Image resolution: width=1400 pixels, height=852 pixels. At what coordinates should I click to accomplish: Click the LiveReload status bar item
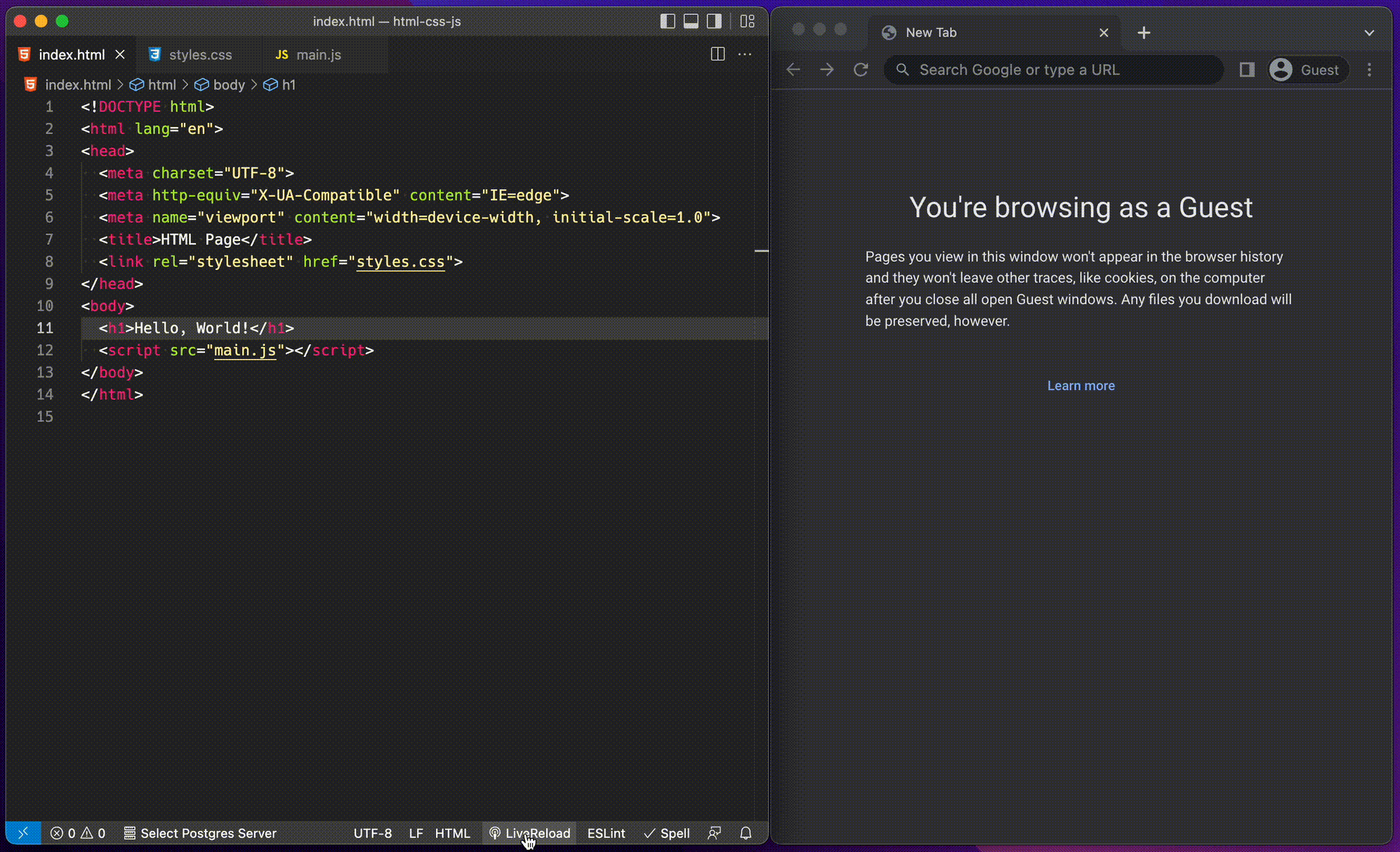click(x=530, y=833)
